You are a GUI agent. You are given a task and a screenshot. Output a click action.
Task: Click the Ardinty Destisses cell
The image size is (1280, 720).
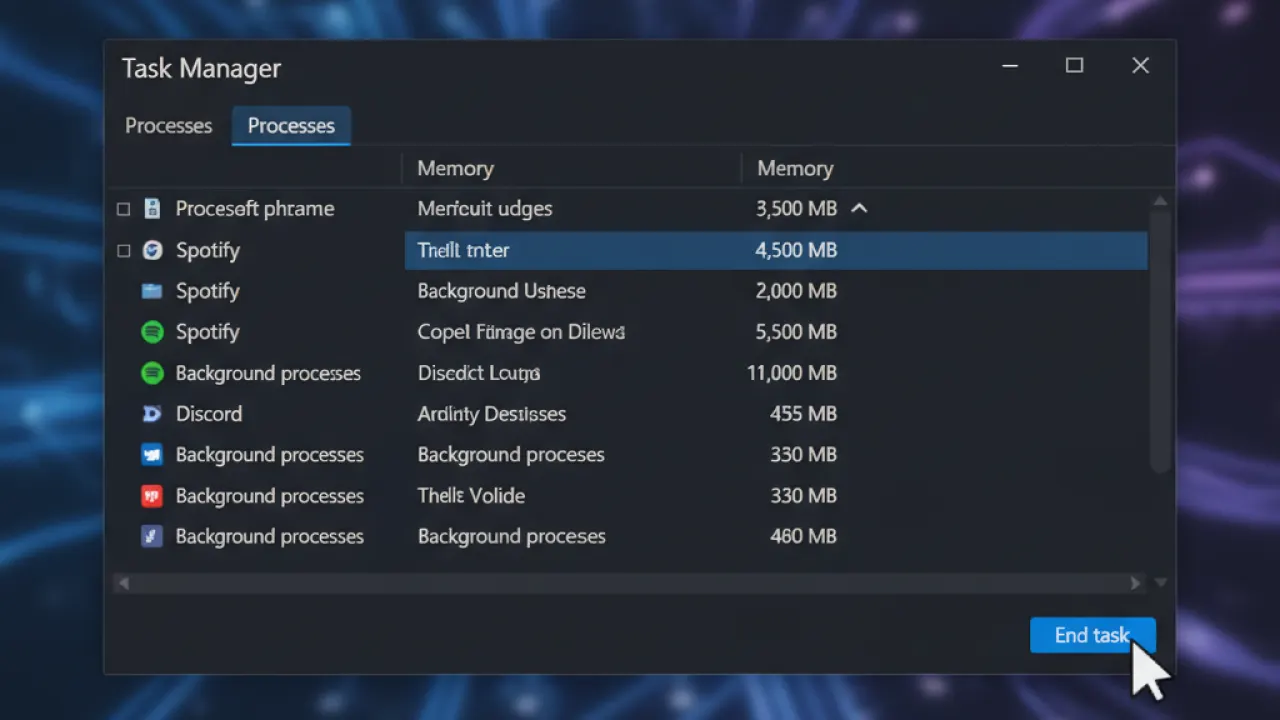click(492, 414)
